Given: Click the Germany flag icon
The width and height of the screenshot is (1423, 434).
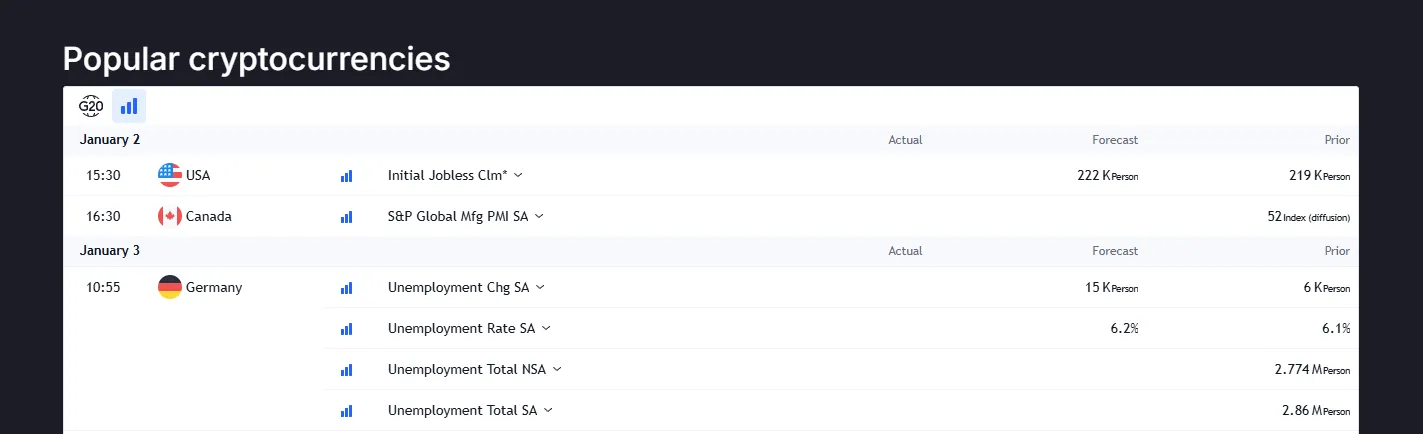Looking at the screenshot, I should (170, 287).
